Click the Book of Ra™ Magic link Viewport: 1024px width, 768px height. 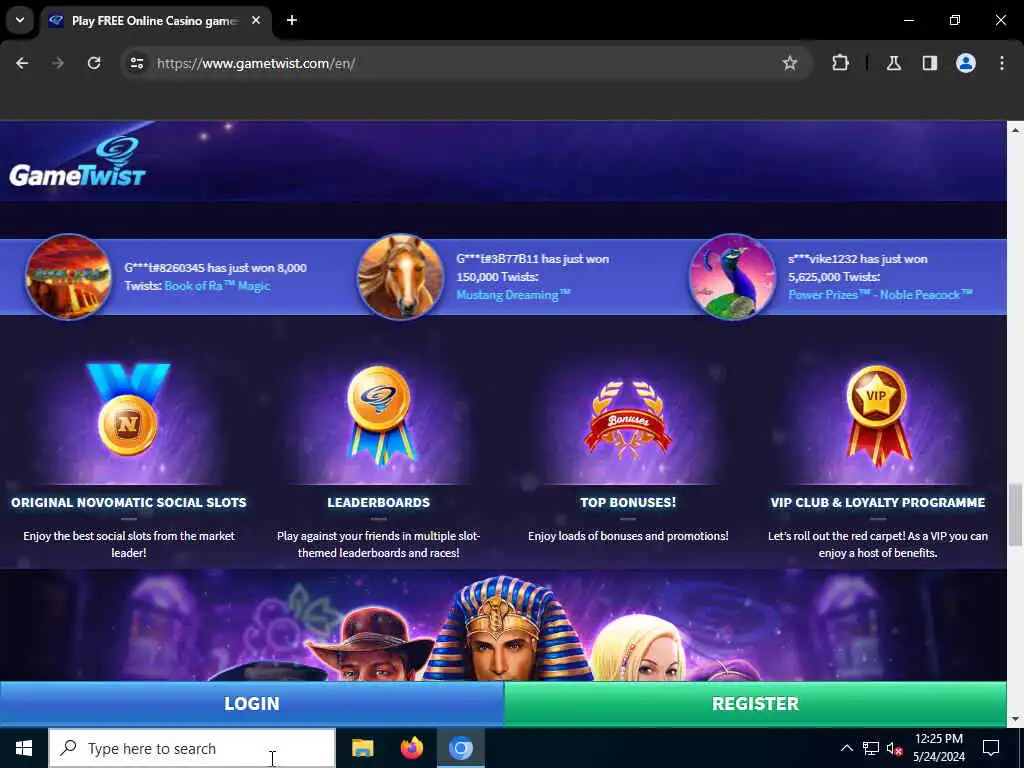(217, 286)
